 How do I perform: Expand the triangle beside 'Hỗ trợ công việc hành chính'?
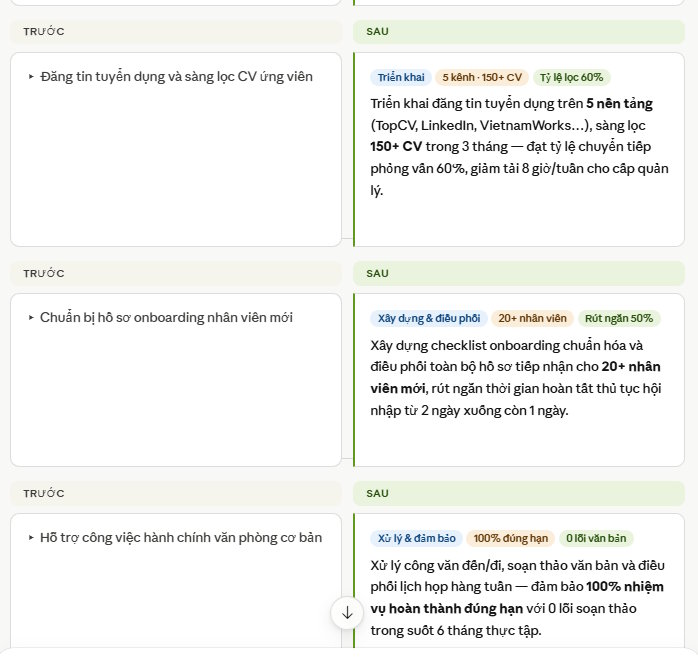(31, 537)
